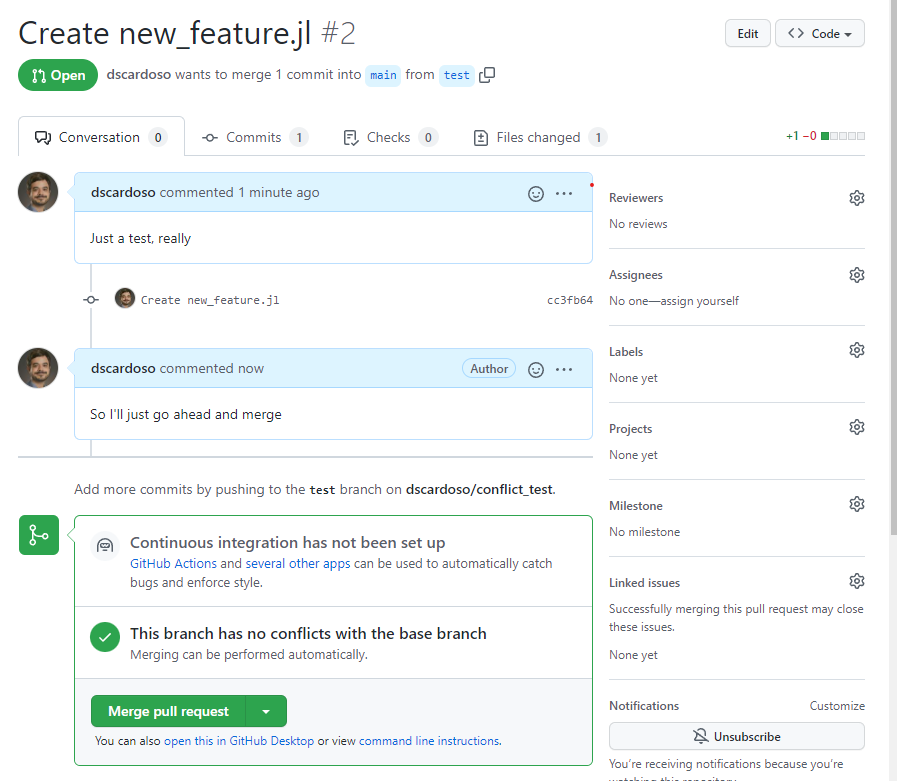Switch to the Commits tab
The width and height of the screenshot is (897, 781).
point(254,137)
